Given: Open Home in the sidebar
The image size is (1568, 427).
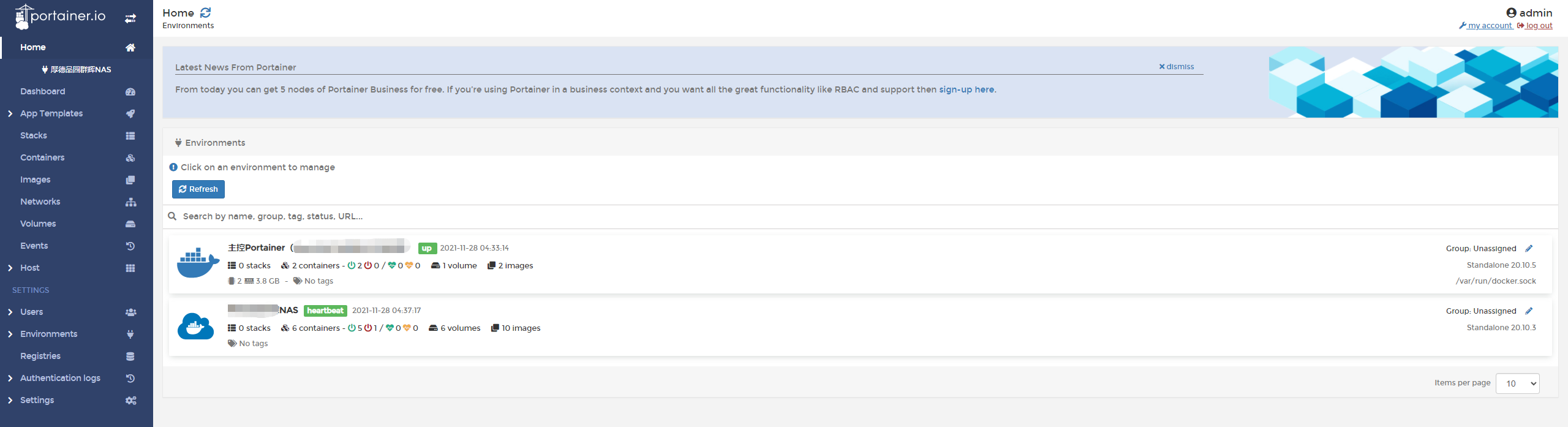Looking at the screenshot, I should click(x=33, y=48).
